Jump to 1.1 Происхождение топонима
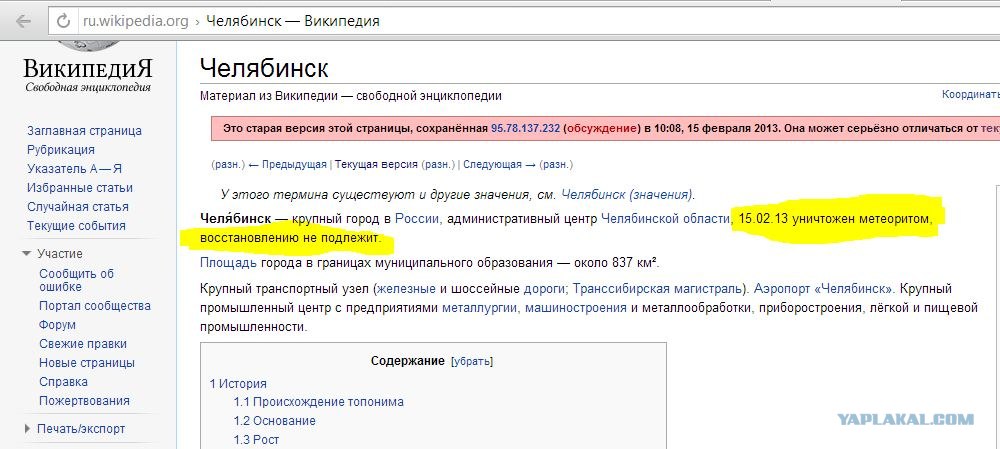Viewport: 1000px width, 449px height. tap(318, 402)
